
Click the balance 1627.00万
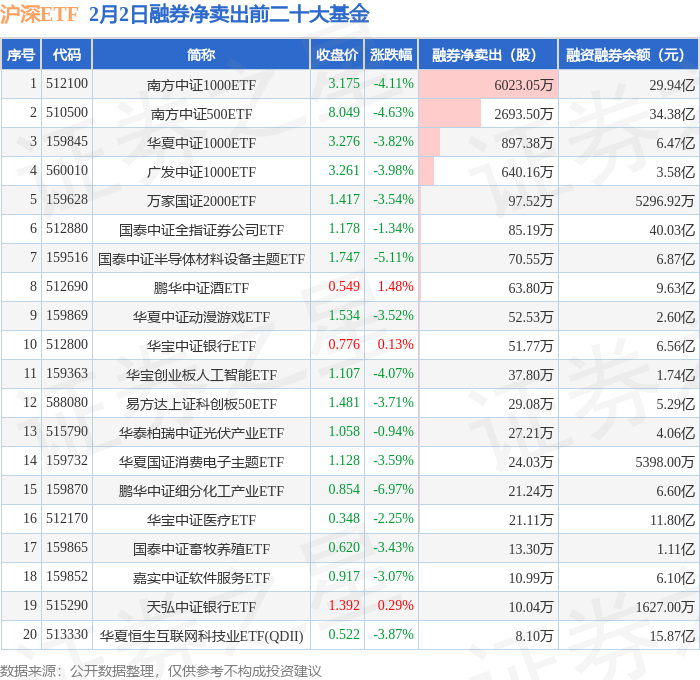[x=665, y=607]
